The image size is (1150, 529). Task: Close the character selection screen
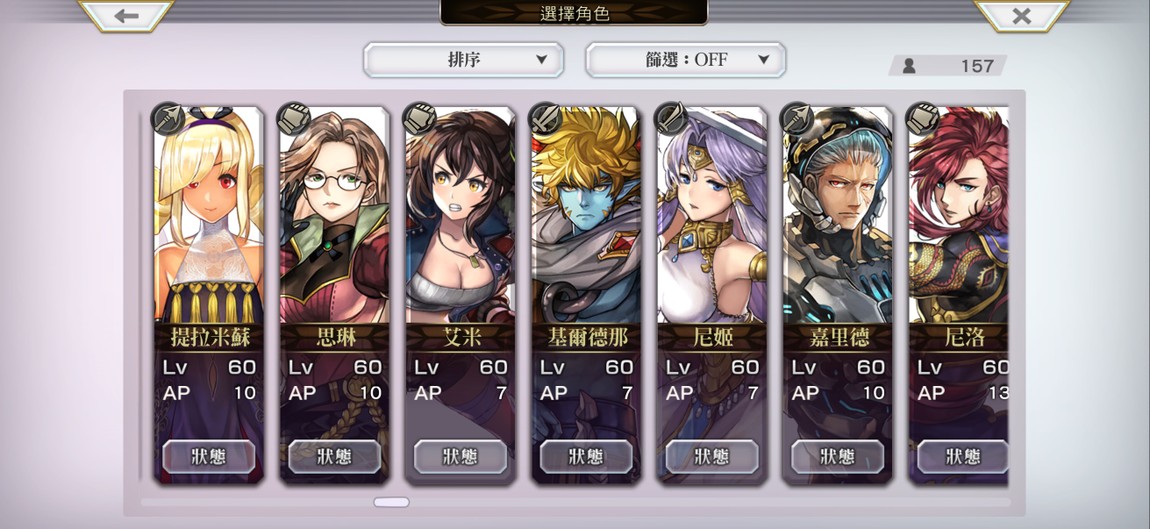(x=1022, y=15)
